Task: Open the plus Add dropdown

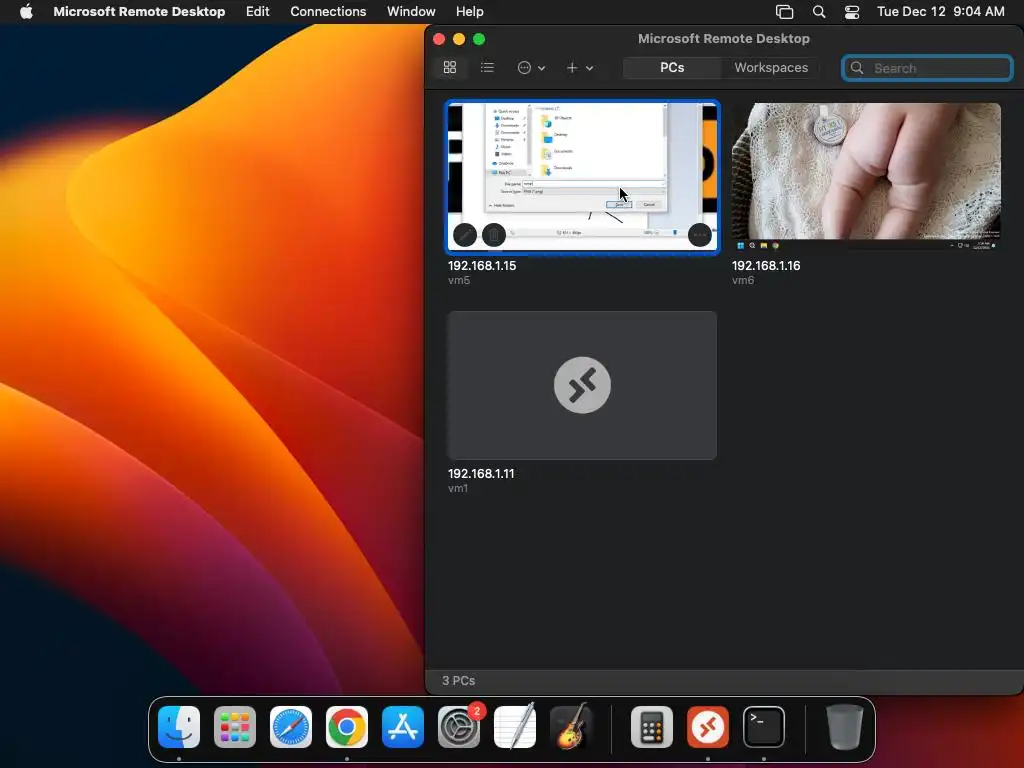Action: [579, 68]
